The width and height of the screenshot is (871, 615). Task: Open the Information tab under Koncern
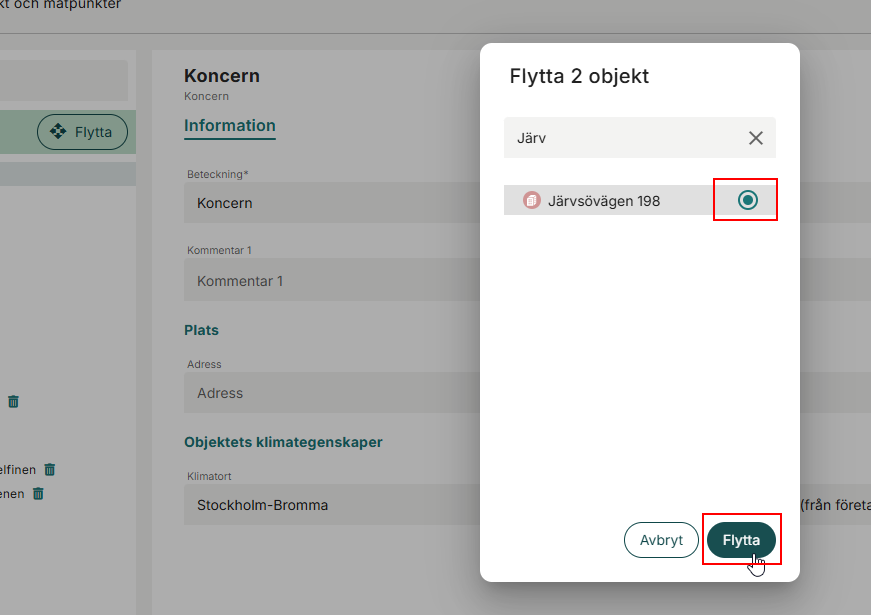point(230,126)
